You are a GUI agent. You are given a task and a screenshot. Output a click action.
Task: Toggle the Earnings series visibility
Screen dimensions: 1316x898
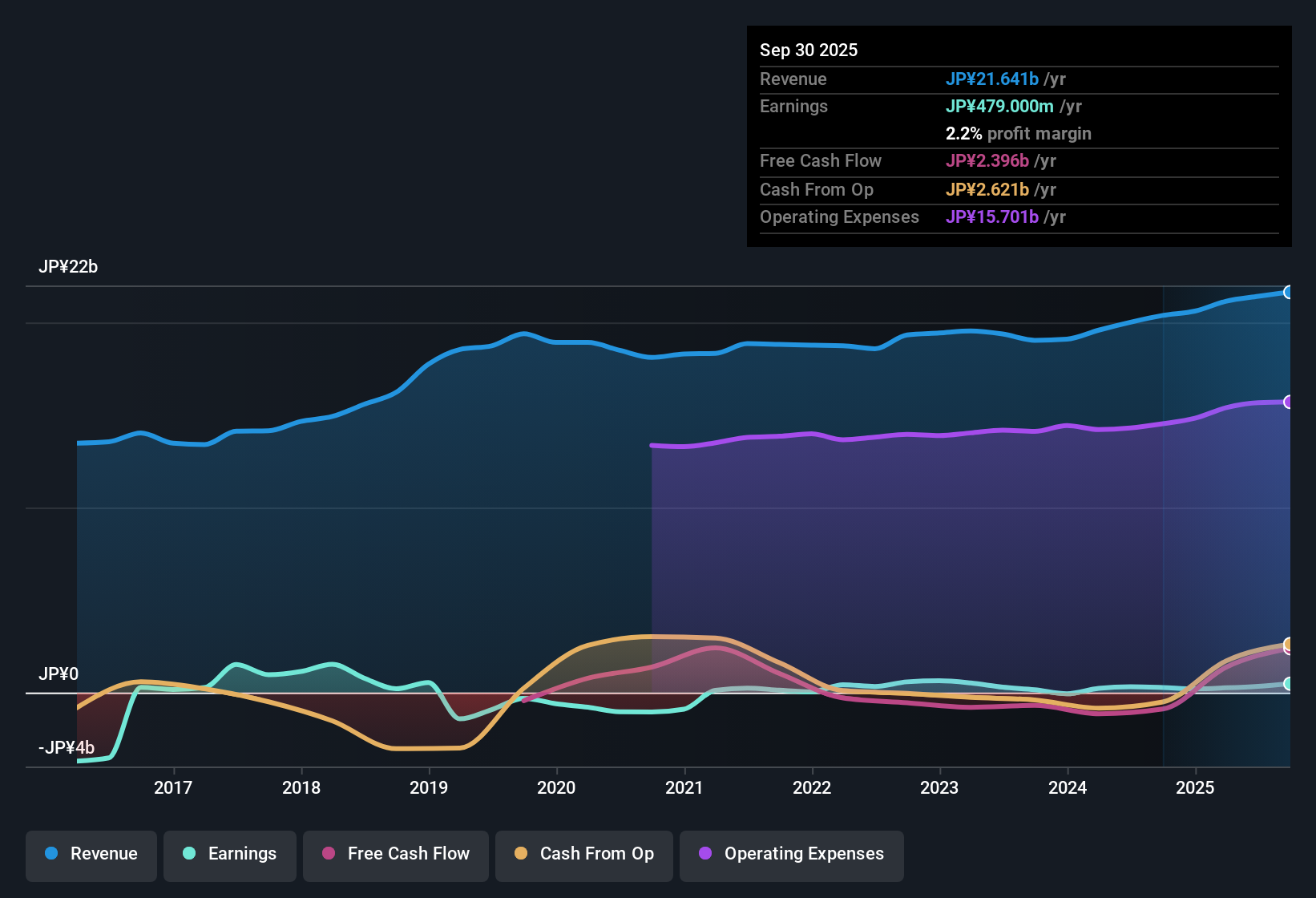point(229,854)
